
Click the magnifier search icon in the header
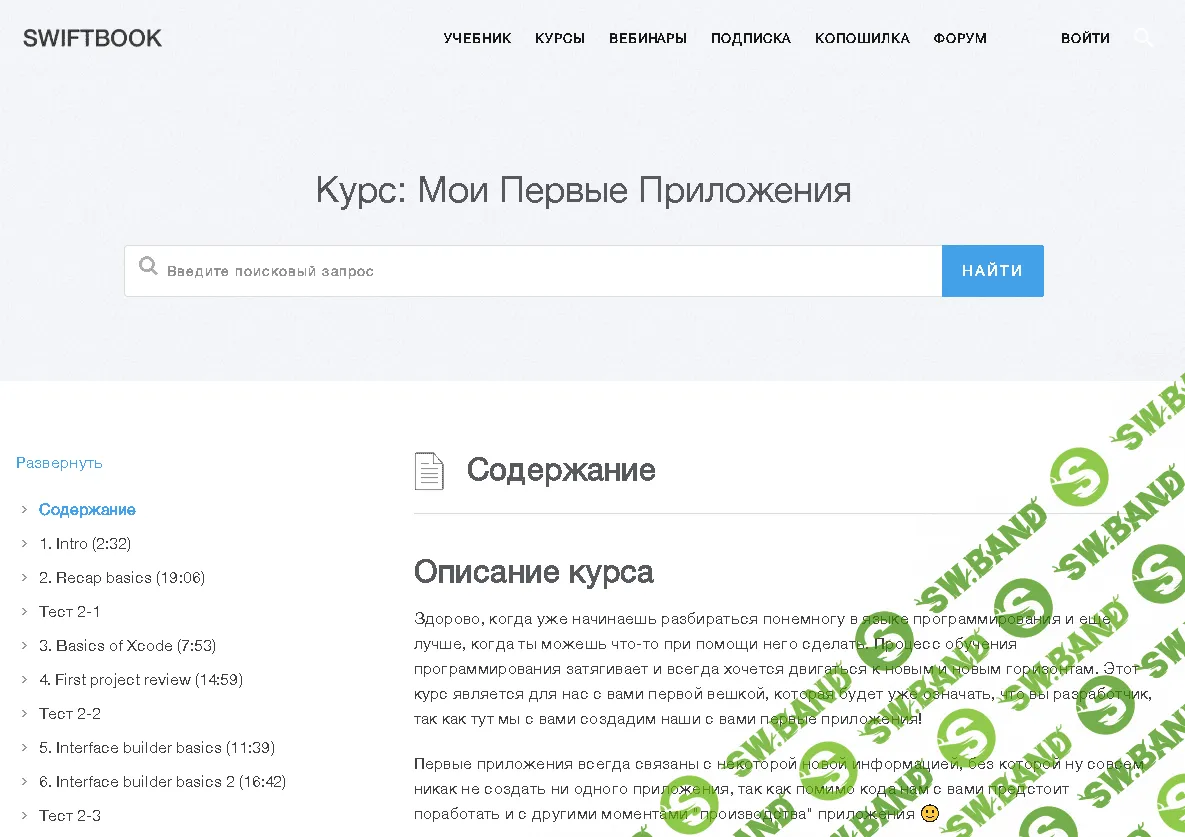[x=1144, y=37]
